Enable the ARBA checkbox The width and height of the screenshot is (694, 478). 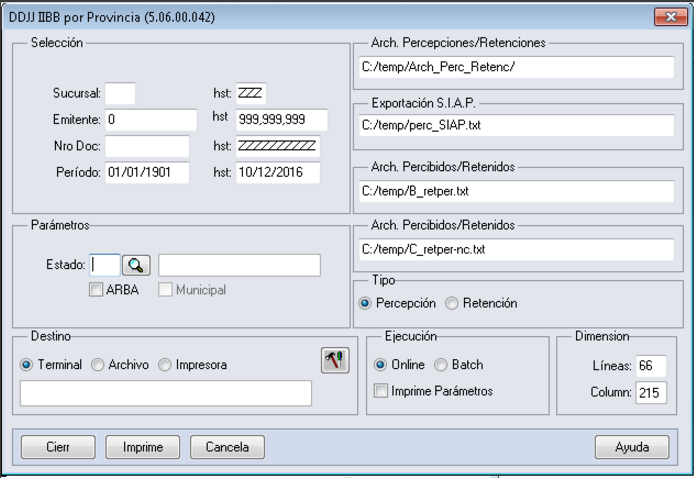96,290
